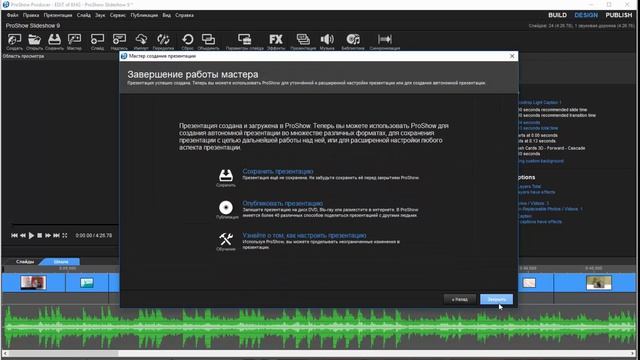640x360 pixels.
Task: Open the Публикация menu
Action: tap(144, 15)
